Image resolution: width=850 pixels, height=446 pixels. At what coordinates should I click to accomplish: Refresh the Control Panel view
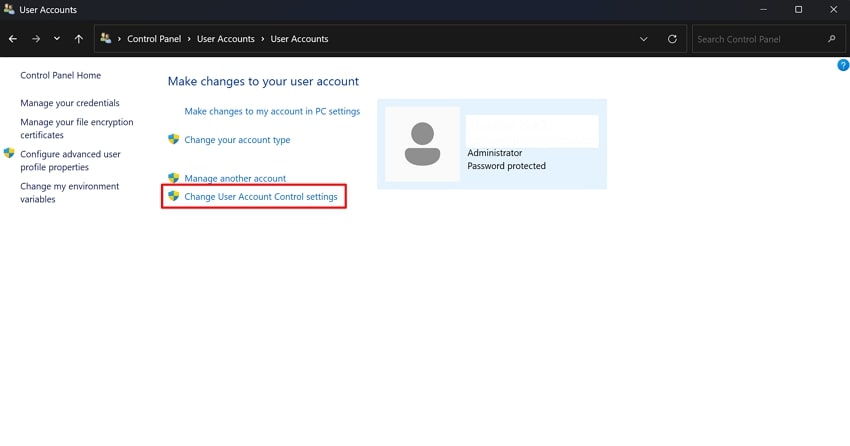tap(672, 39)
